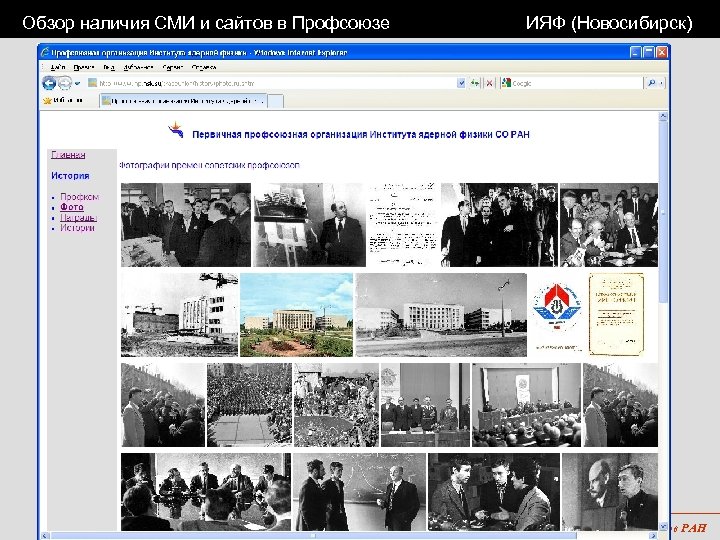Click the site logo beside the heading
720x540 pixels.
coord(176,130)
